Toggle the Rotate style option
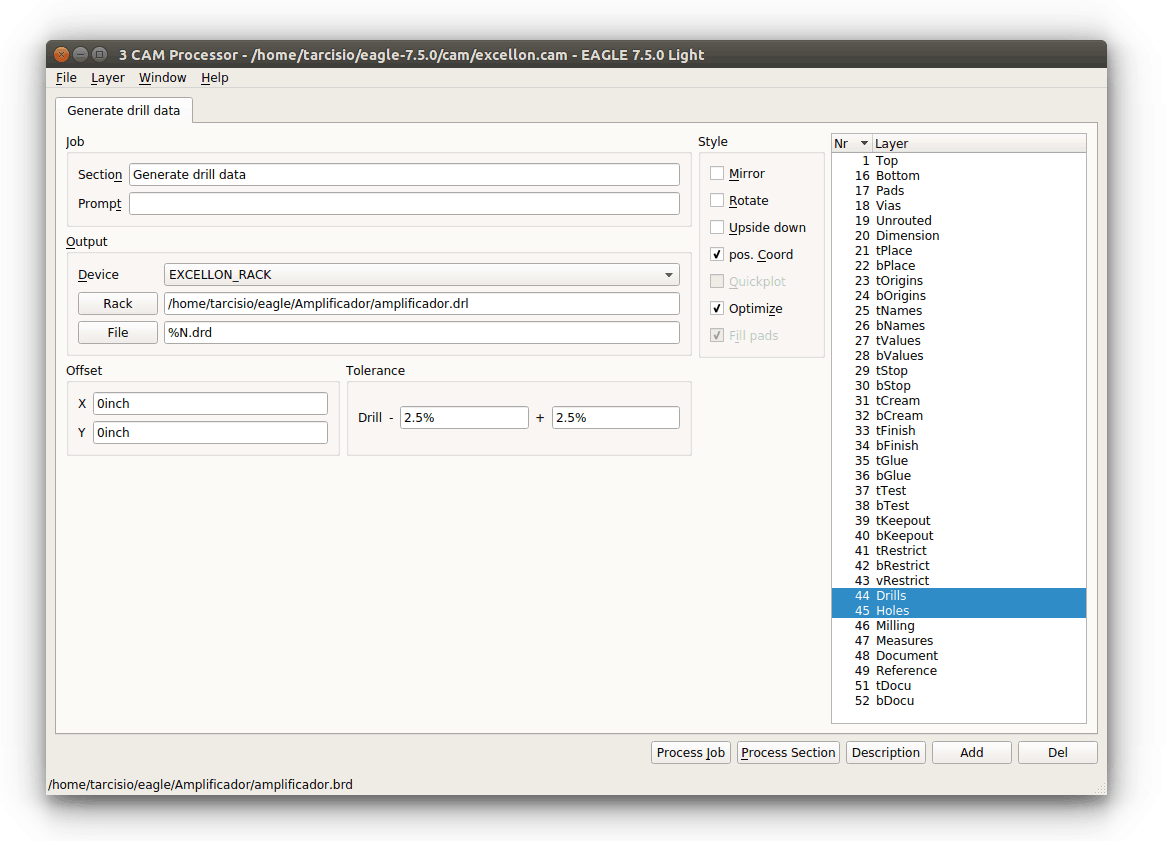Viewport: 1166px width, 841px height. point(717,201)
